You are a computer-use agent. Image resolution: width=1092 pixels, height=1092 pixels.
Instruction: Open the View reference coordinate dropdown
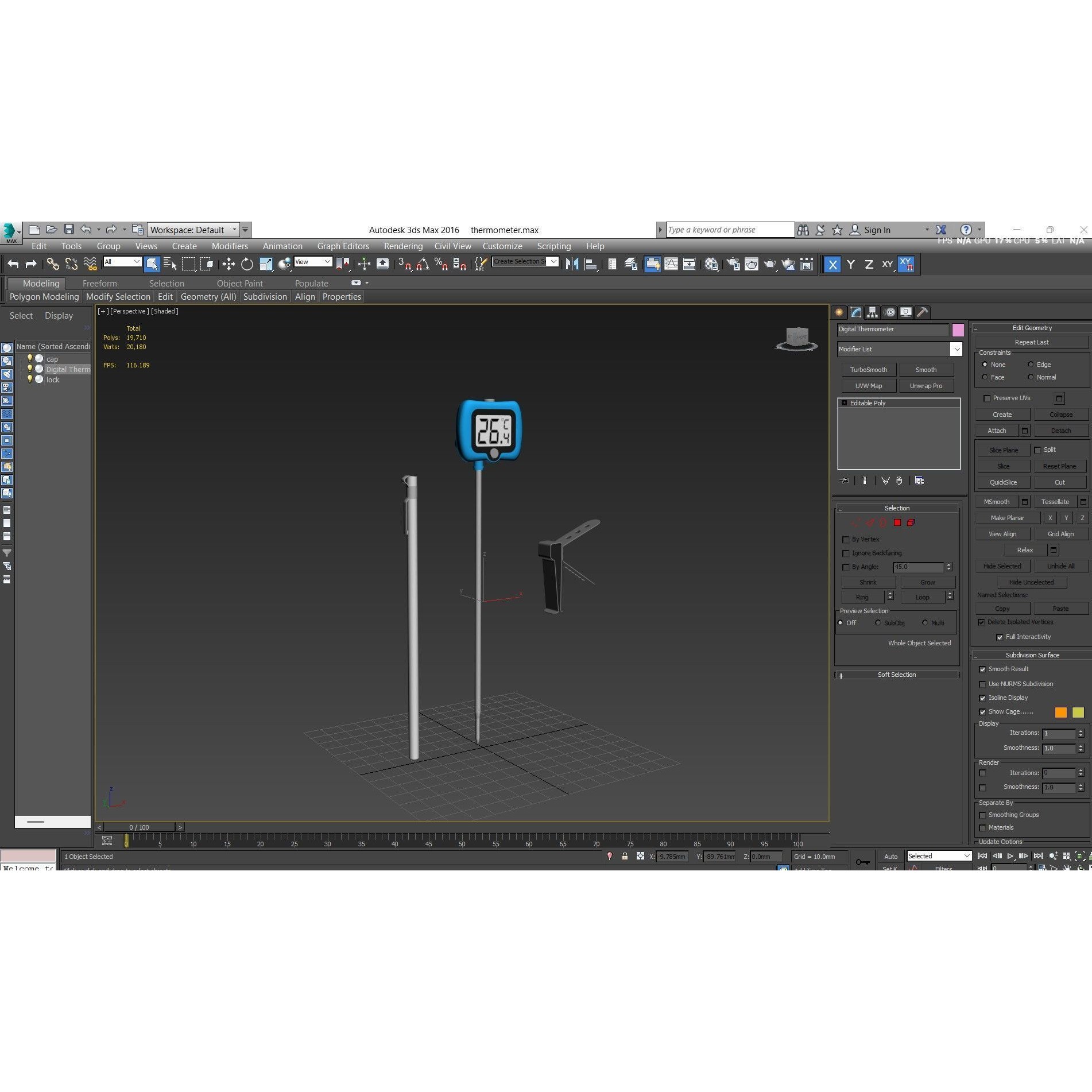pos(313,262)
